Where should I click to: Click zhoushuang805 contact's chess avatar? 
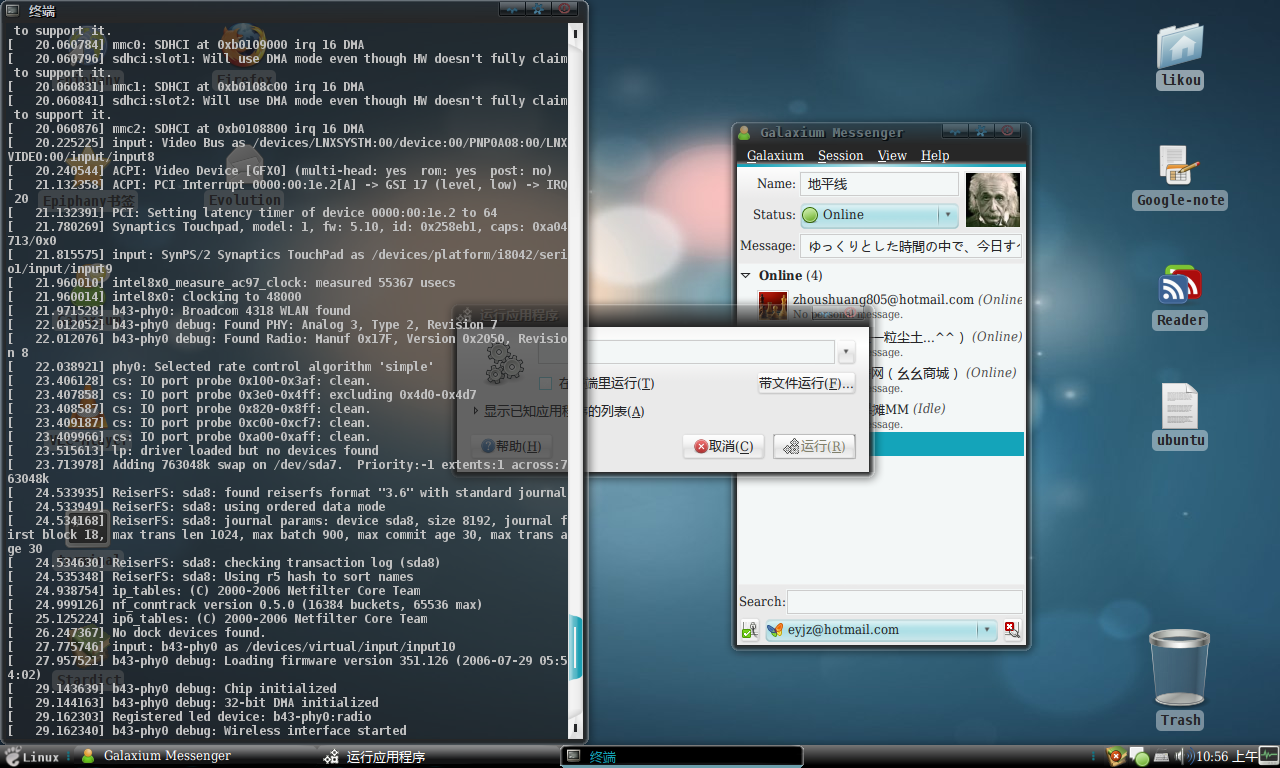(773, 306)
